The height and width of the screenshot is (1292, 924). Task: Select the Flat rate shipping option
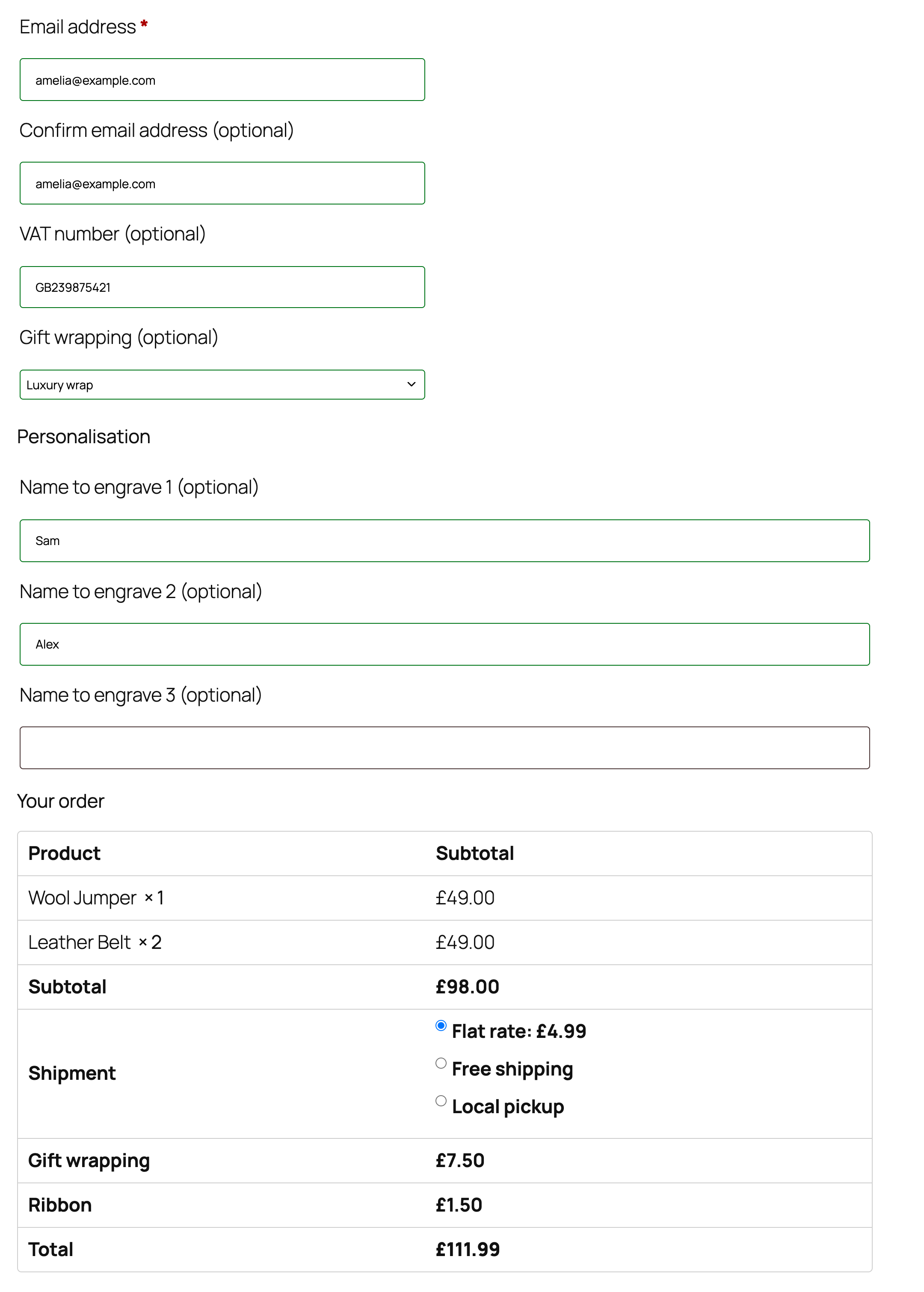pyautogui.click(x=440, y=1025)
